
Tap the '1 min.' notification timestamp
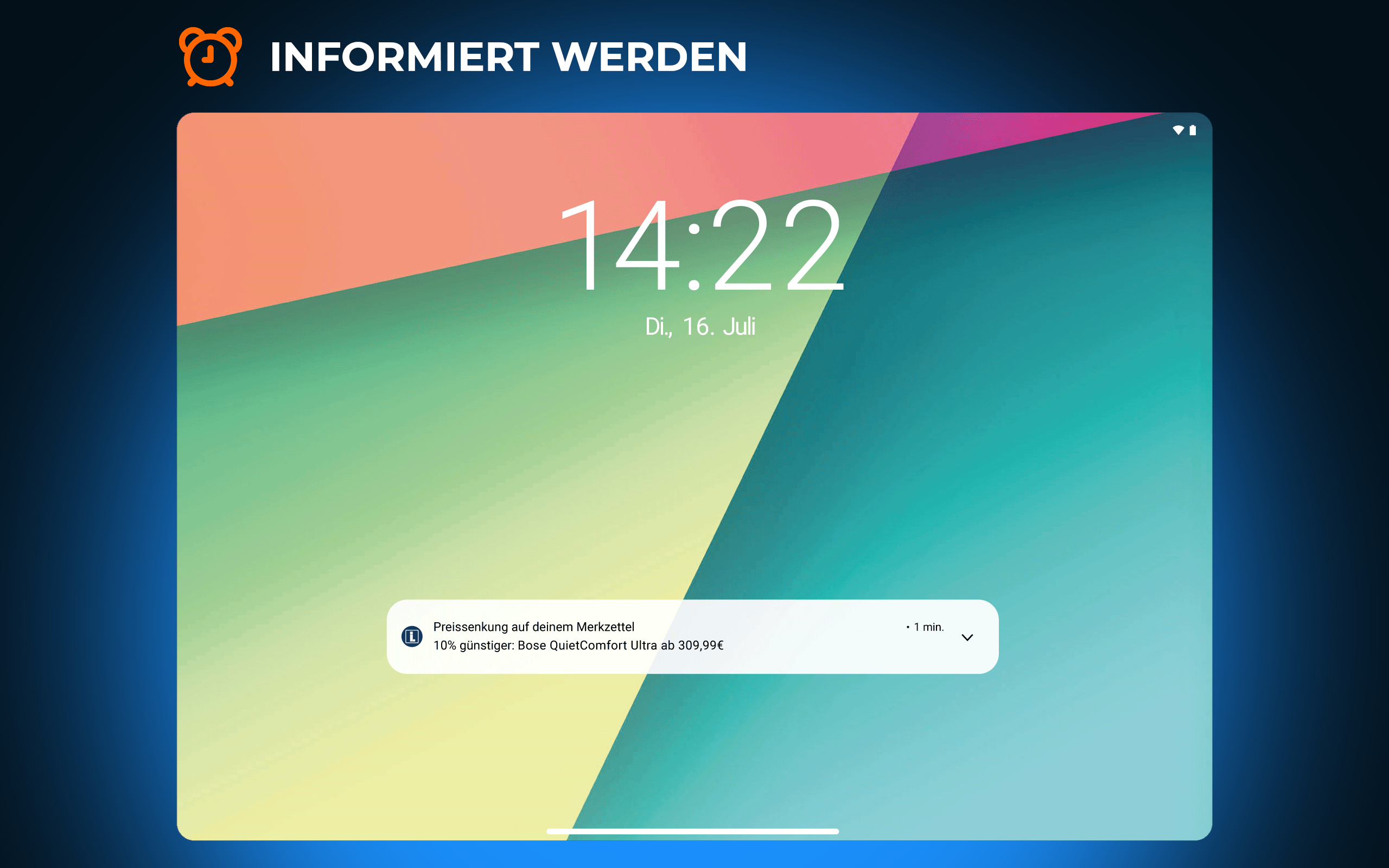pyautogui.click(x=929, y=627)
